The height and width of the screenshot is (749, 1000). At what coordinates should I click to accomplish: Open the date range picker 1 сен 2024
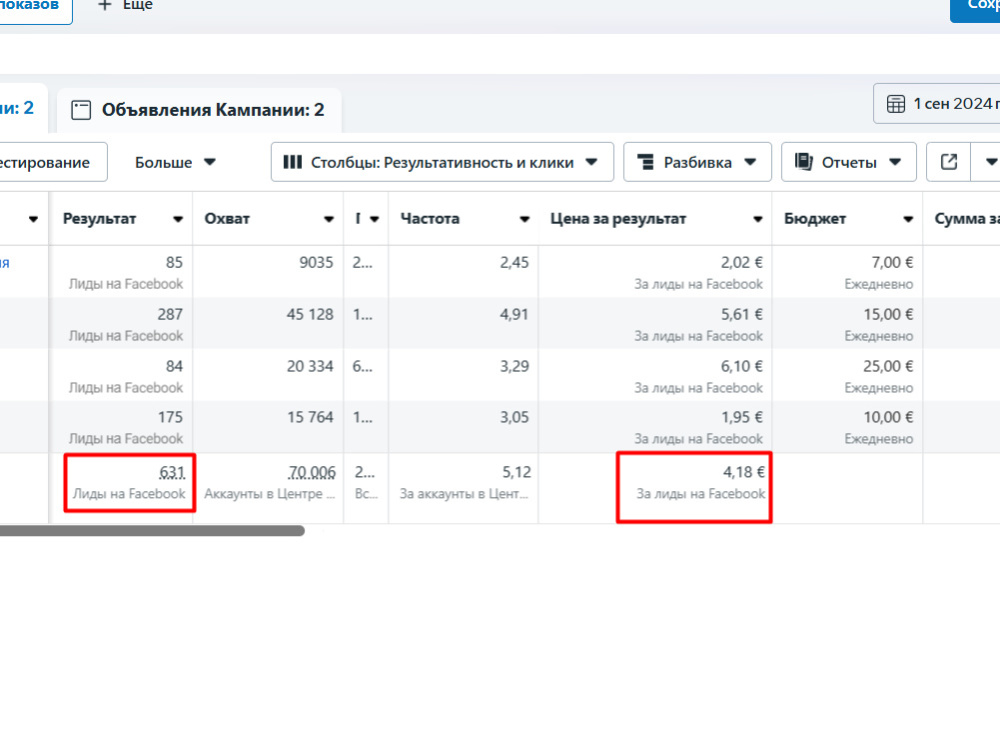936,103
